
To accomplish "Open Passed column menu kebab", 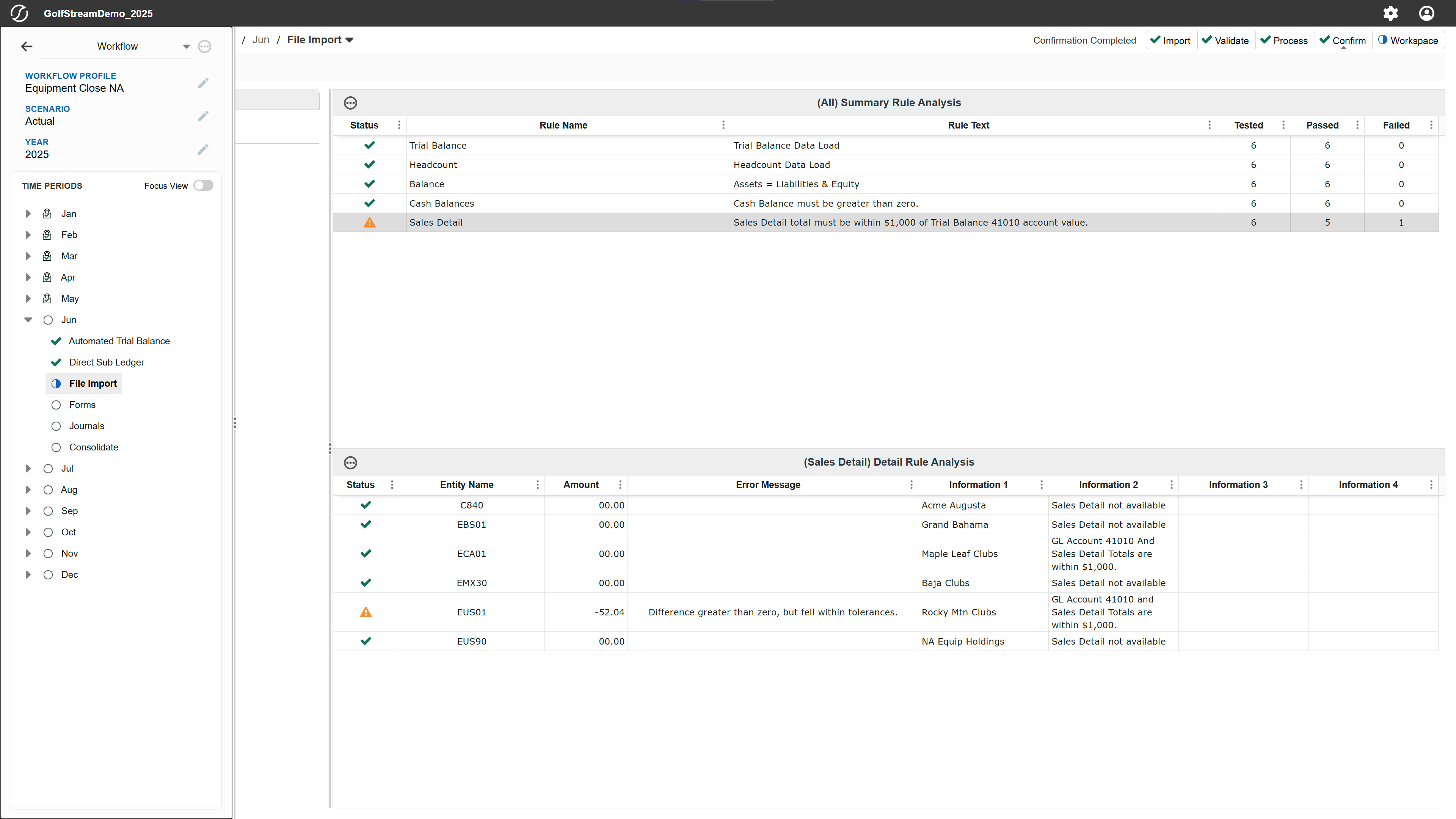I will pyautogui.click(x=1357, y=125).
